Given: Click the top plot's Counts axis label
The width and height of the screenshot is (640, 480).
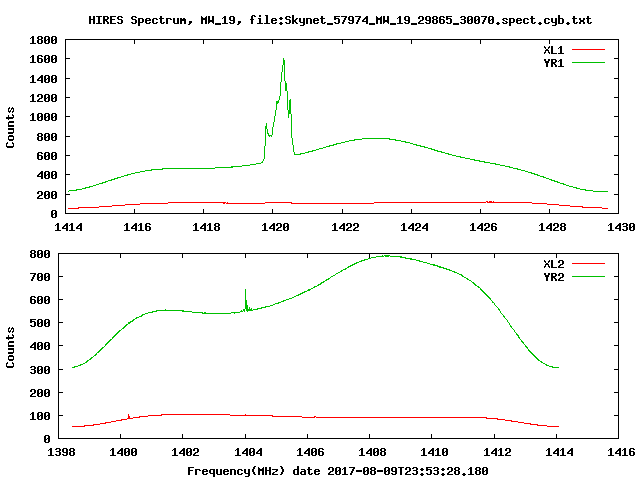Looking at the screenshot, I should tap(10, 127).
